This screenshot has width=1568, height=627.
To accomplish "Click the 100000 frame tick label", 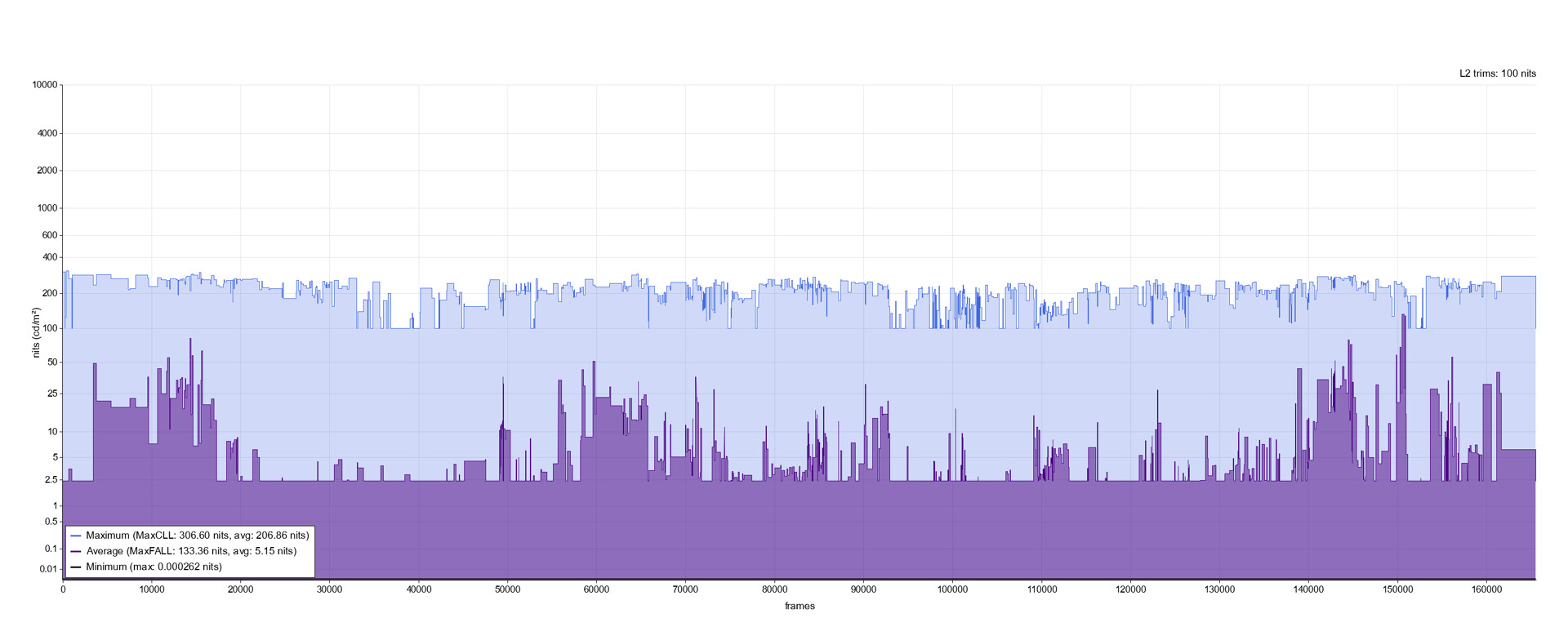I will coord(952,589).
